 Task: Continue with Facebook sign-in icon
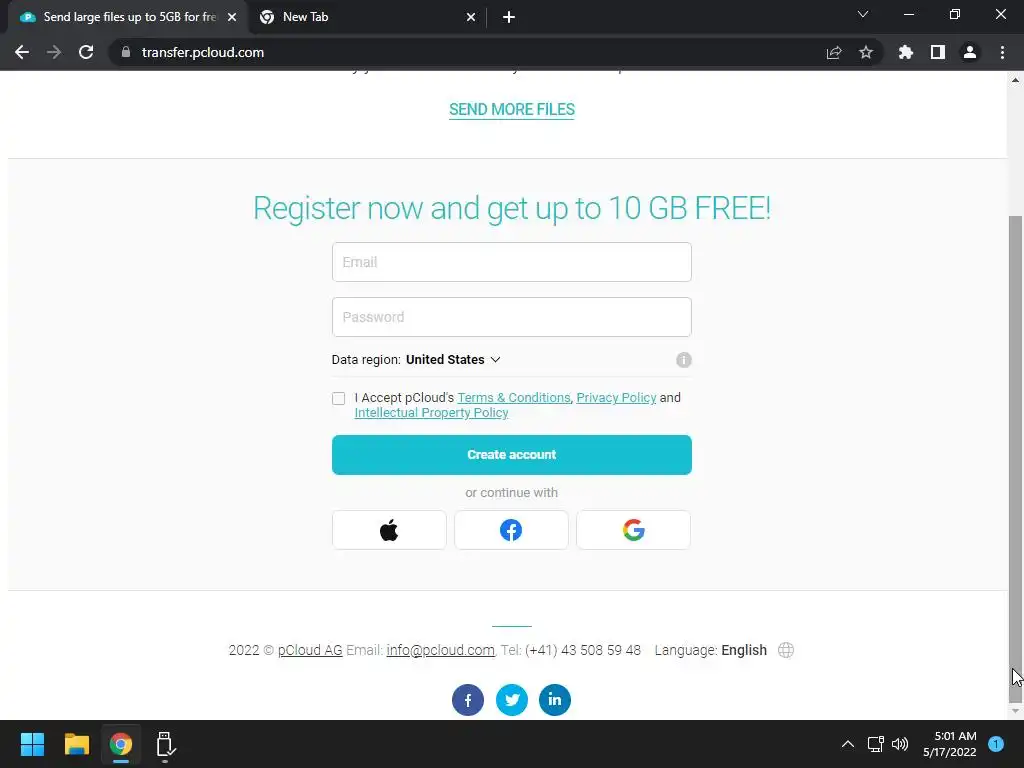coord(511,530)
